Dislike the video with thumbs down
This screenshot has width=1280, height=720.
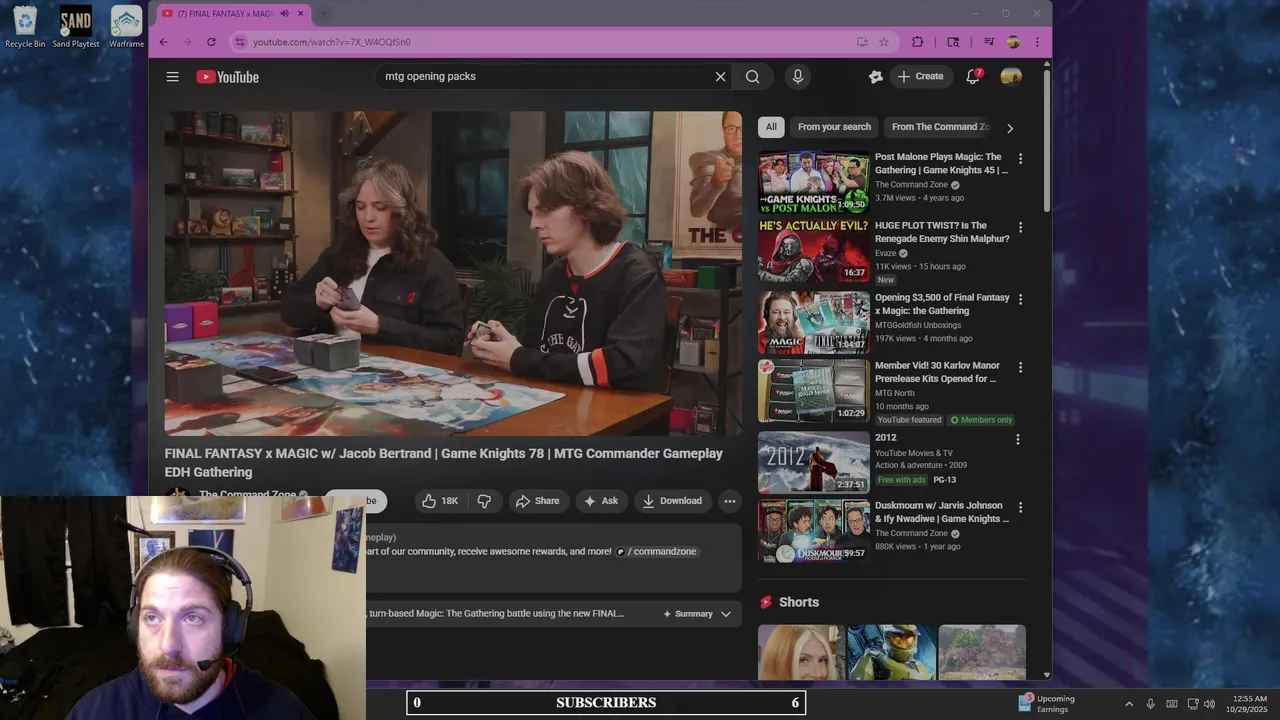[x=484, y=501]
